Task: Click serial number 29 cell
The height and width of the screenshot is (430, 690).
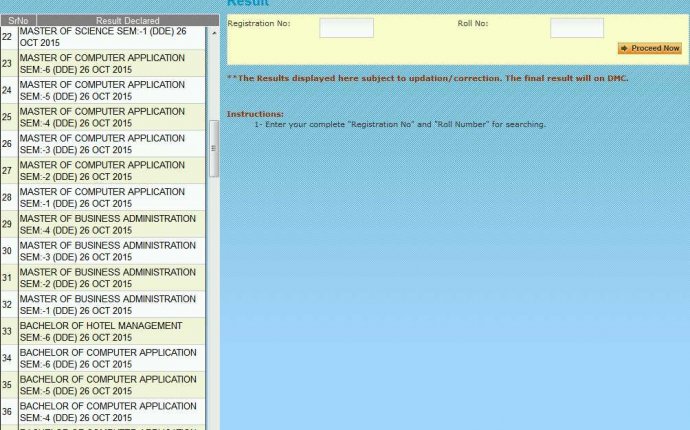Action: (9, 224)
